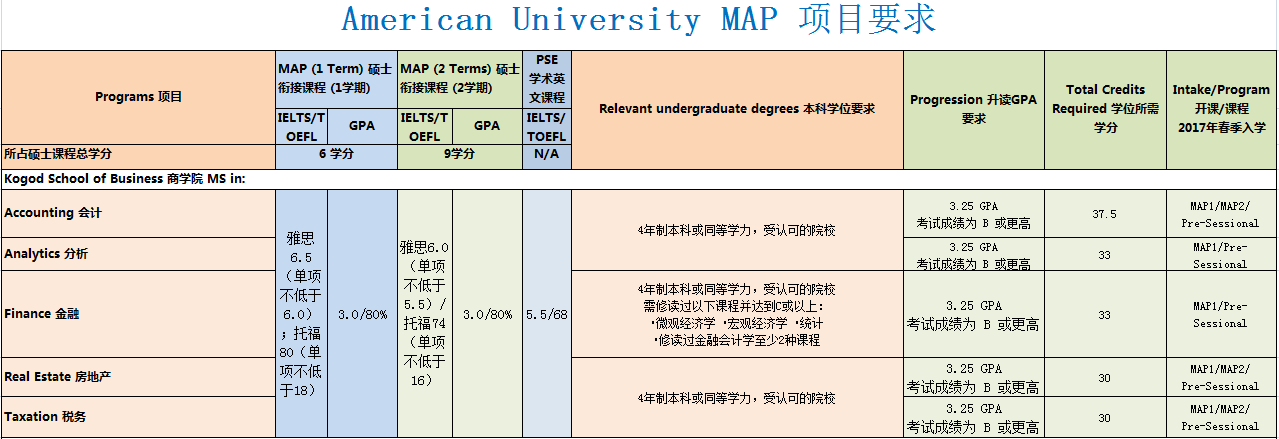Select the 6 学分 cell
The height and width of the screenshot is (439, 1279).
tap(336, 155)
